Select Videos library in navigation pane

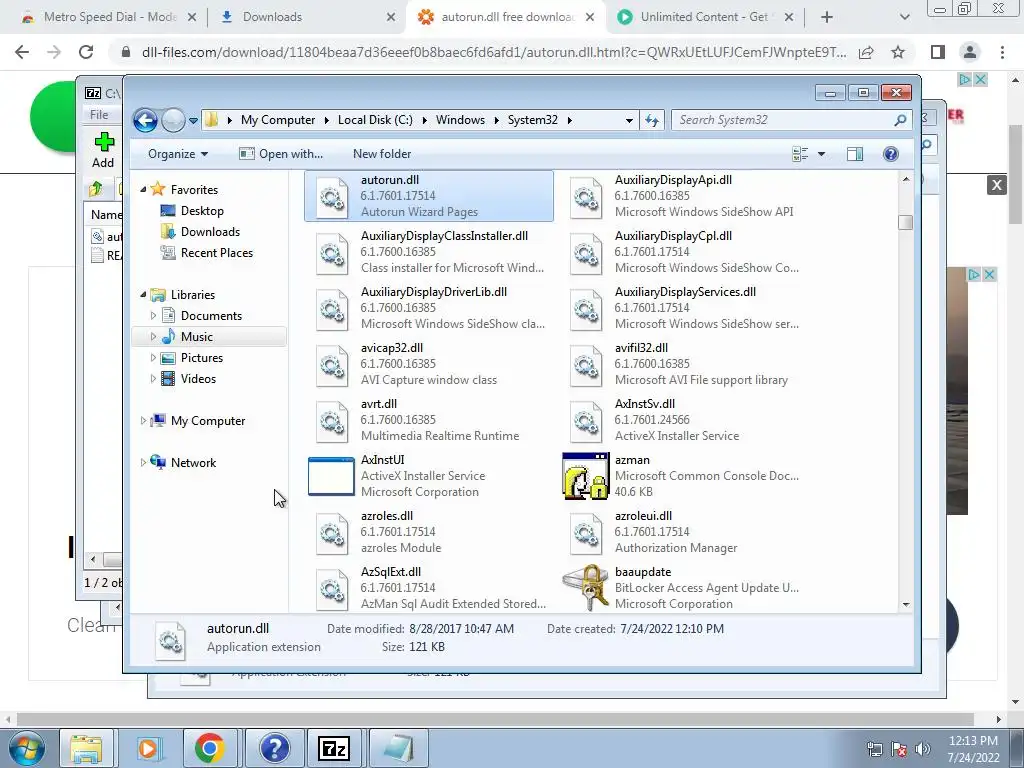[198, 379]
